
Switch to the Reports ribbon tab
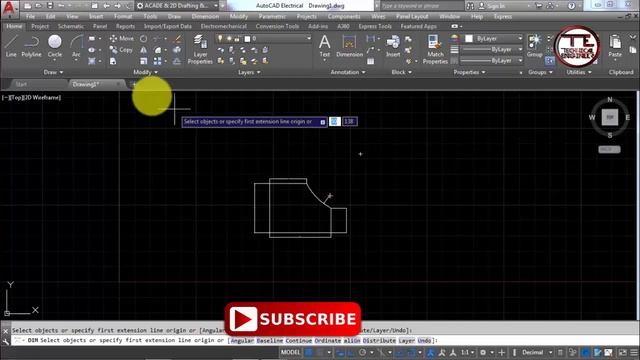(x=125, y=26)
